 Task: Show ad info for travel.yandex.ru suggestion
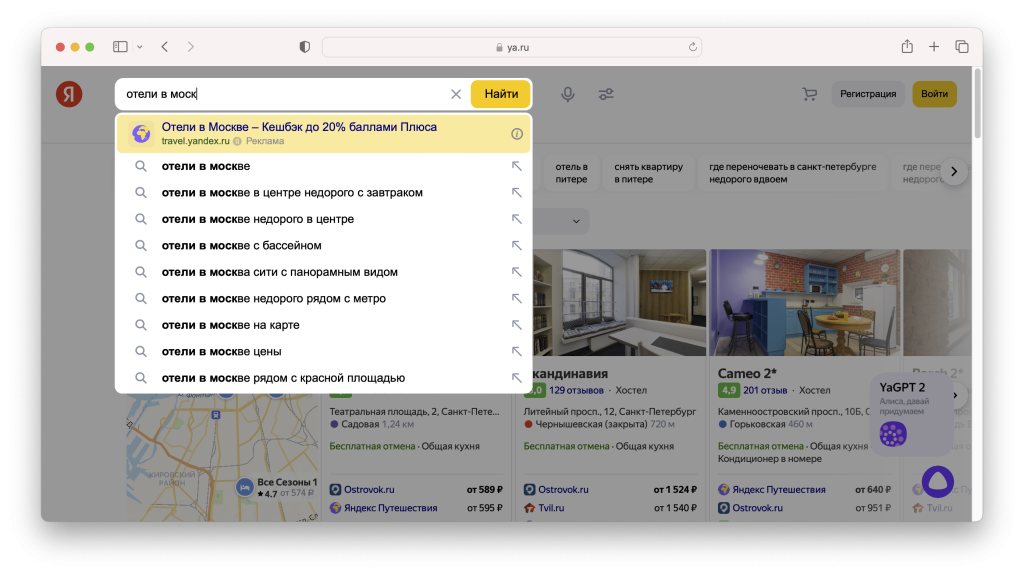point(517,134)
